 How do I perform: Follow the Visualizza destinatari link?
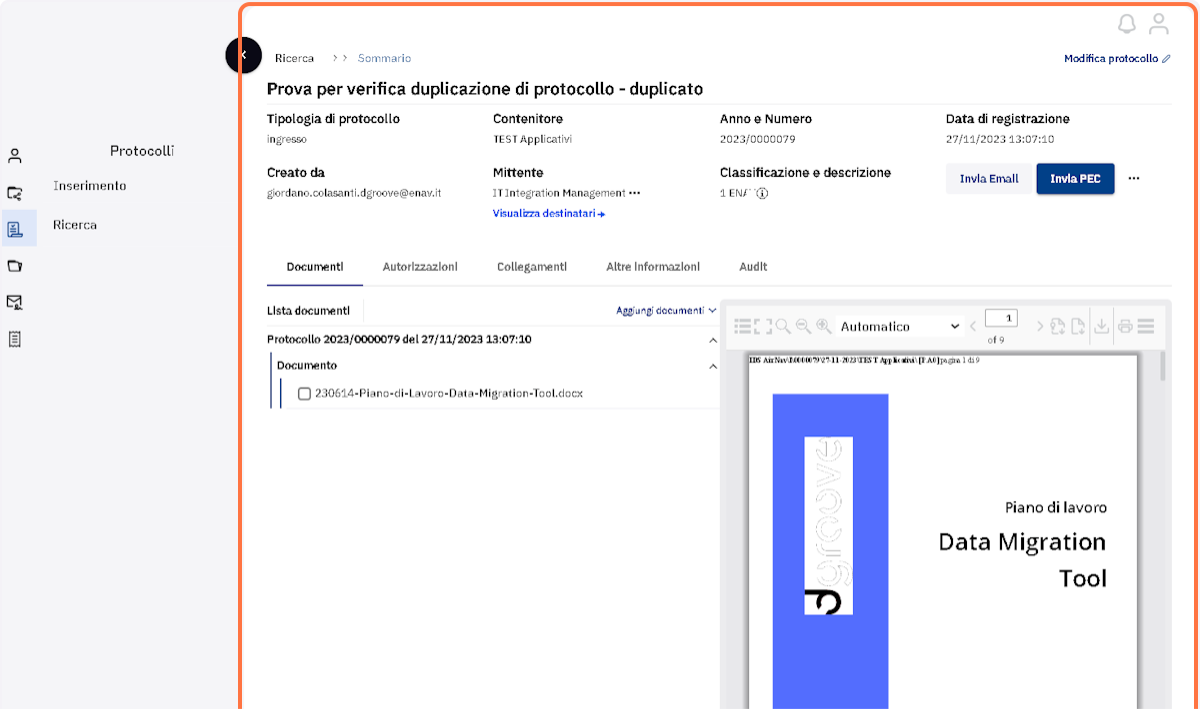coord(549,213)
